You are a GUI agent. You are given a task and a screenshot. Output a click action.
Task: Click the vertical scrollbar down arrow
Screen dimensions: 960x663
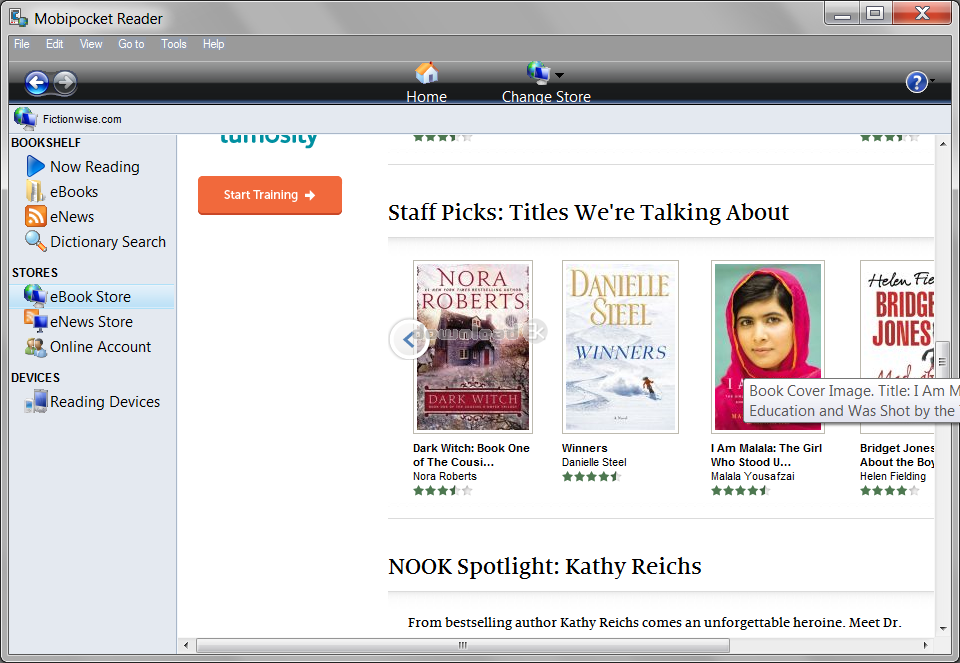coord(942,629)
